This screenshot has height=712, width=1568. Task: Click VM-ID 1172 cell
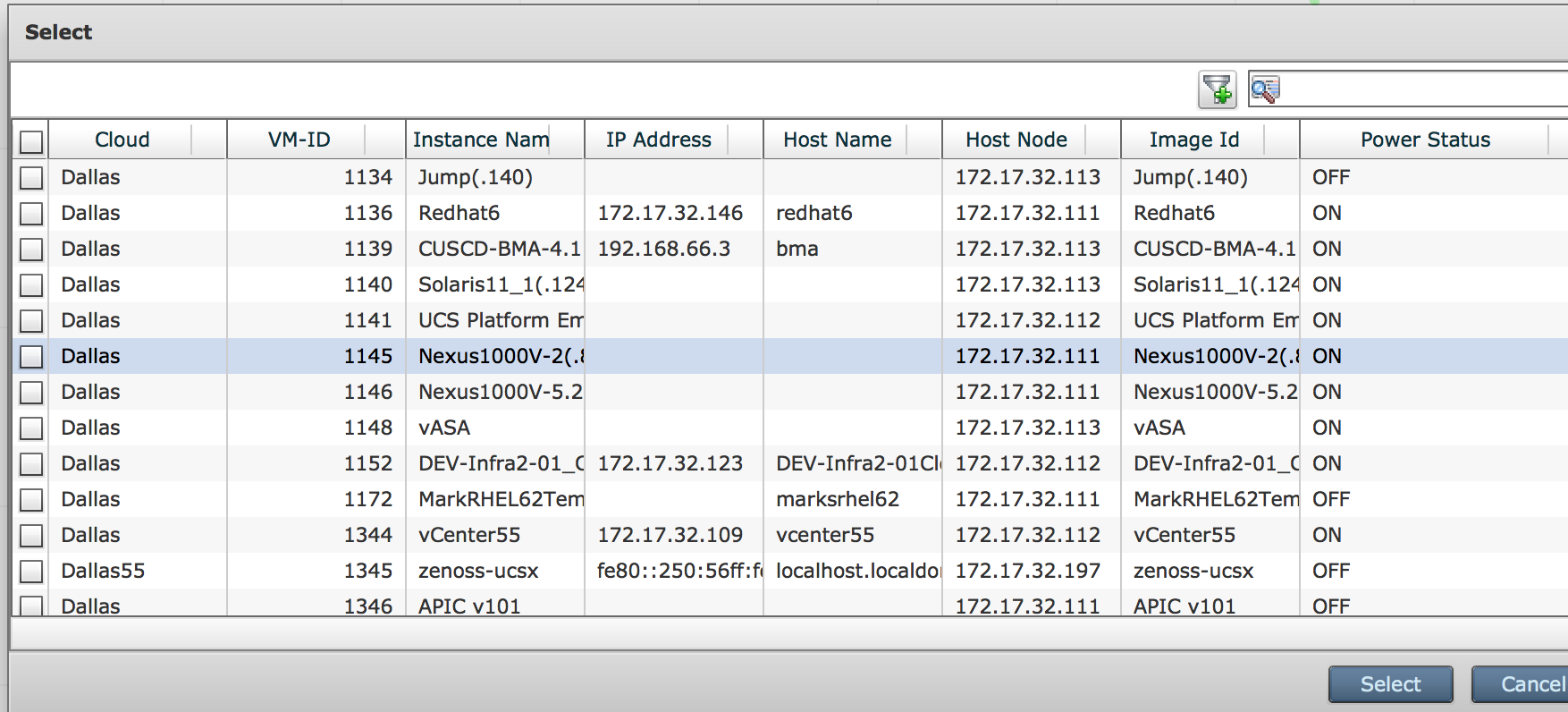tap(367, 499)
